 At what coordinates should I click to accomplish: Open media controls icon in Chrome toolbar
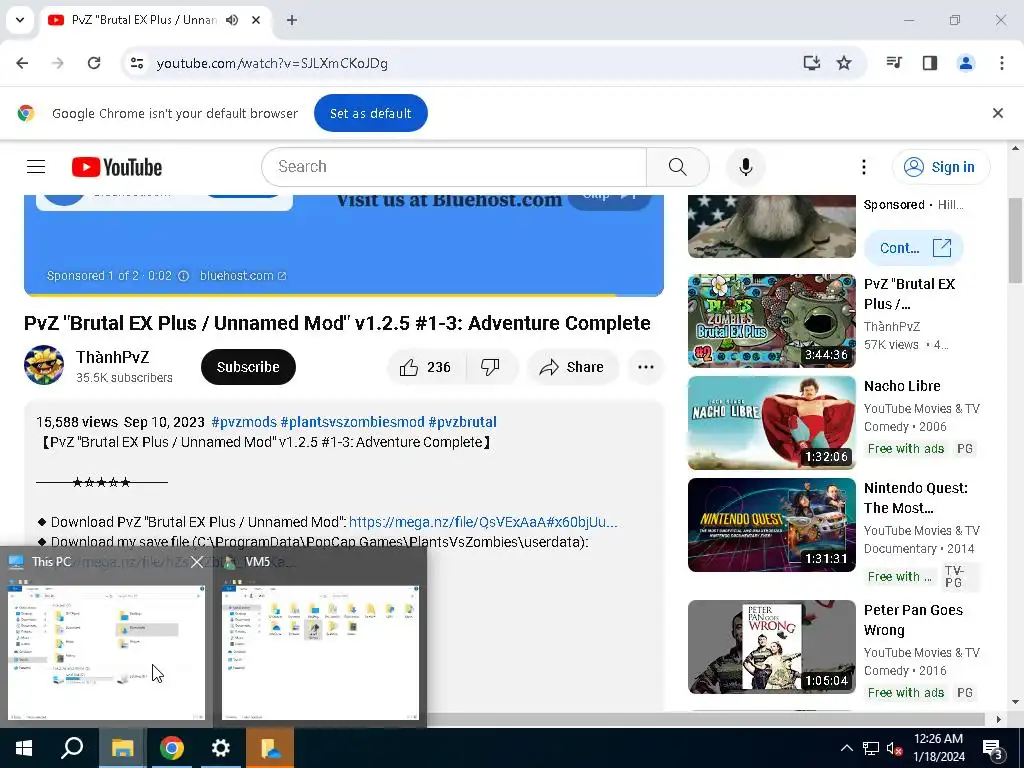click(894, 63)
